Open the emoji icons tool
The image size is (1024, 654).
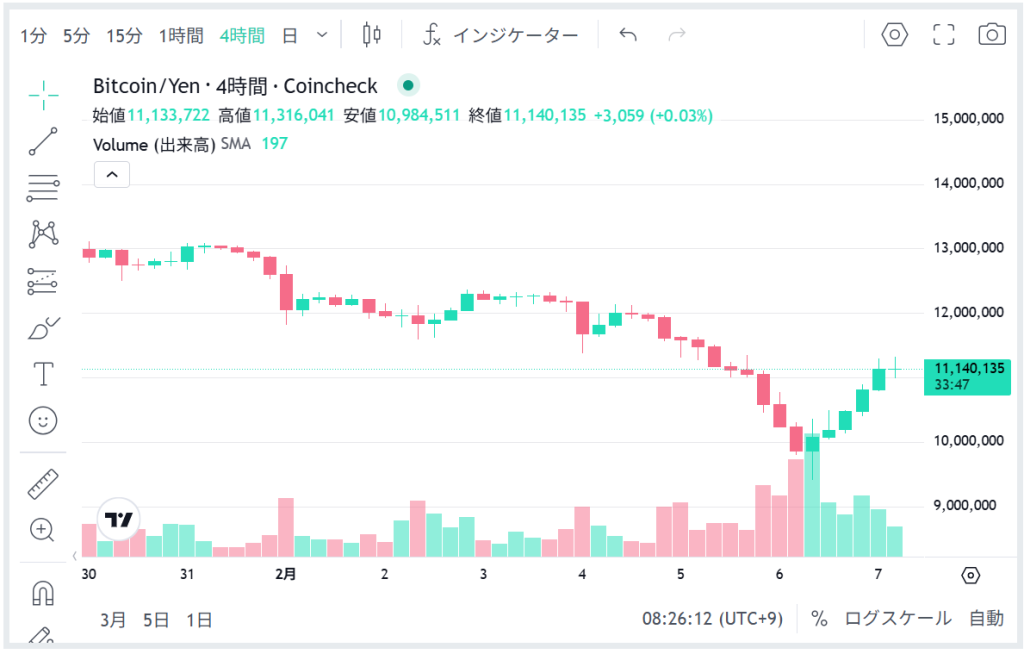coord(44,421)
